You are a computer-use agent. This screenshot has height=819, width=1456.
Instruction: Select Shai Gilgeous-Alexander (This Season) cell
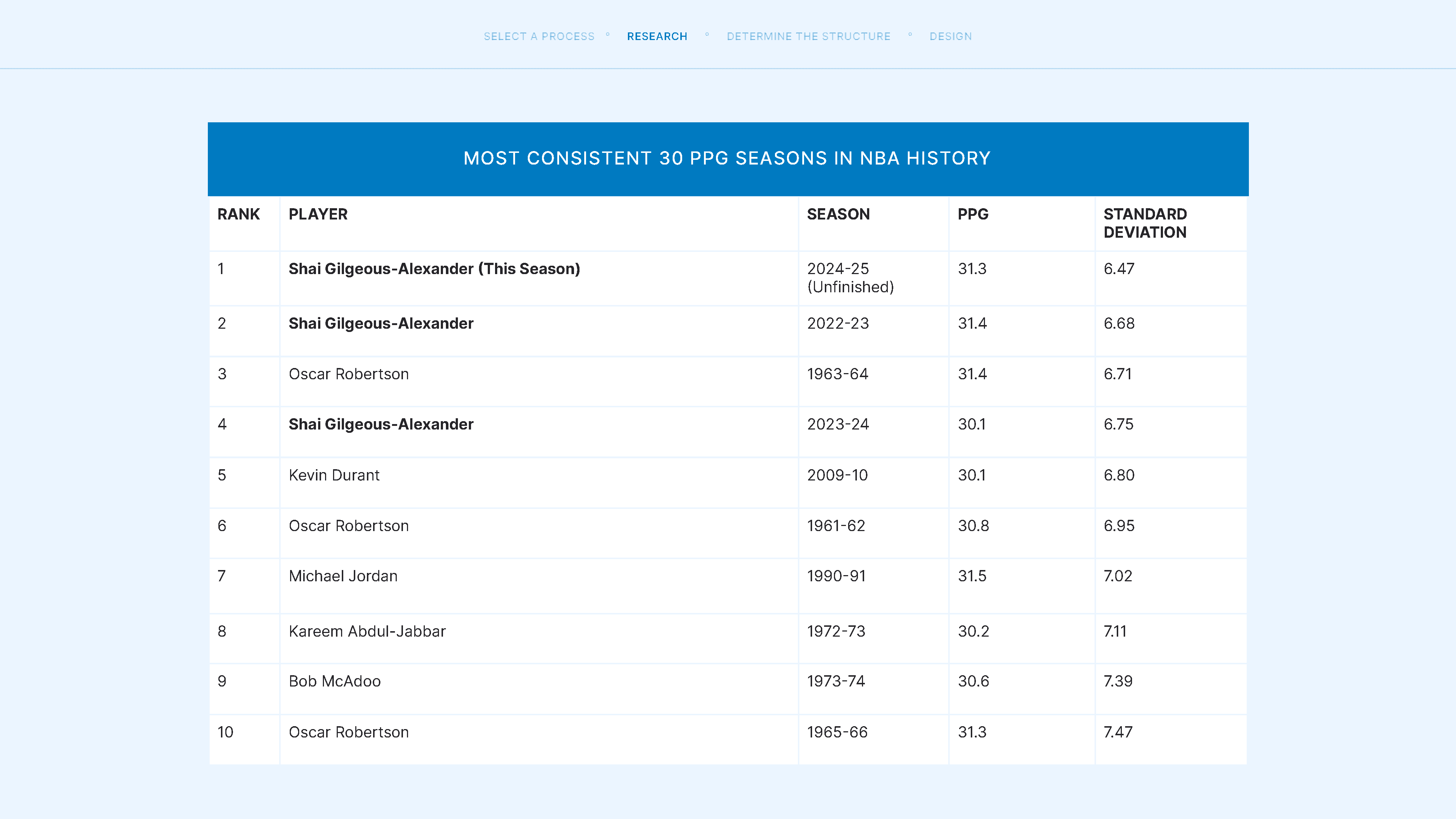point(434,269)
